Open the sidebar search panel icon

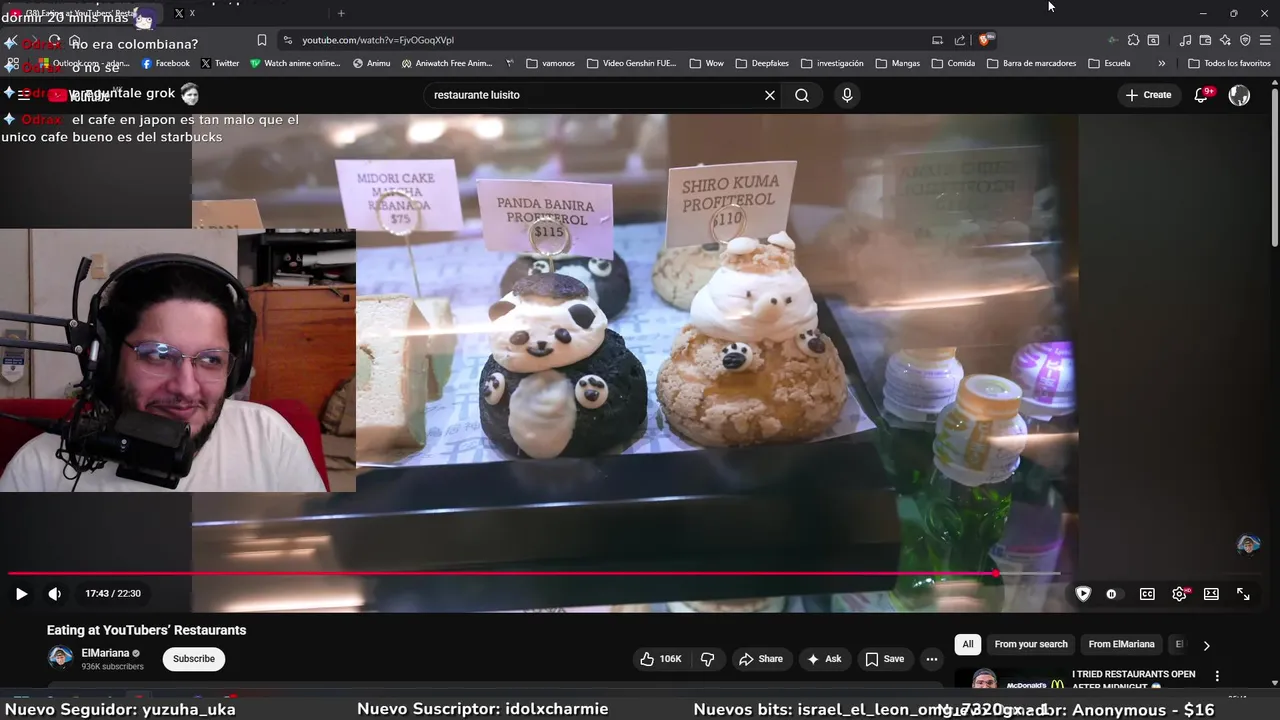coord(1153,40)
